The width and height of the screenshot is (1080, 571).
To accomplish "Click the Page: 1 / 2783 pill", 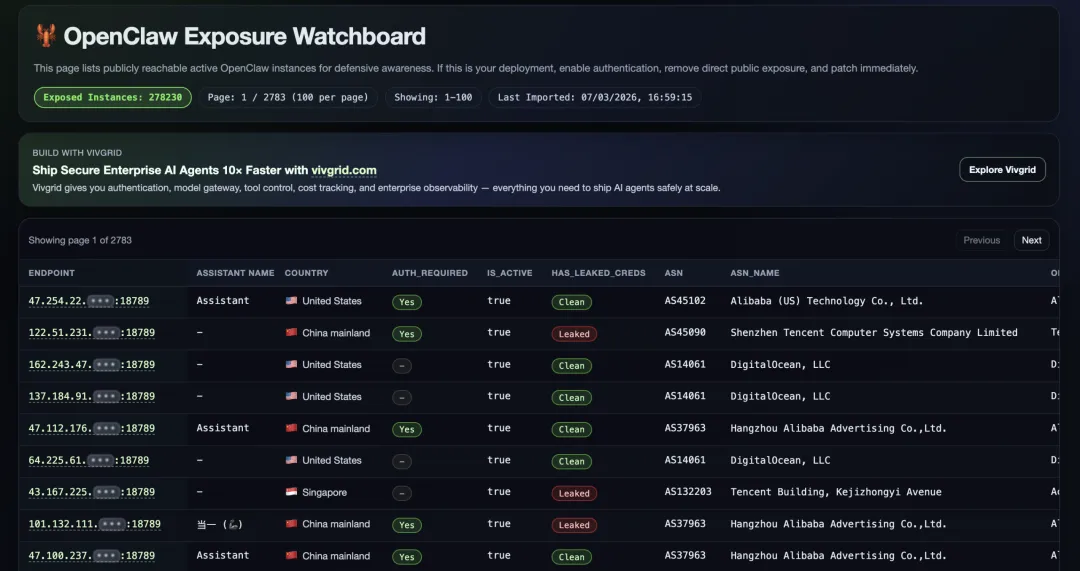I will point(288,97).
